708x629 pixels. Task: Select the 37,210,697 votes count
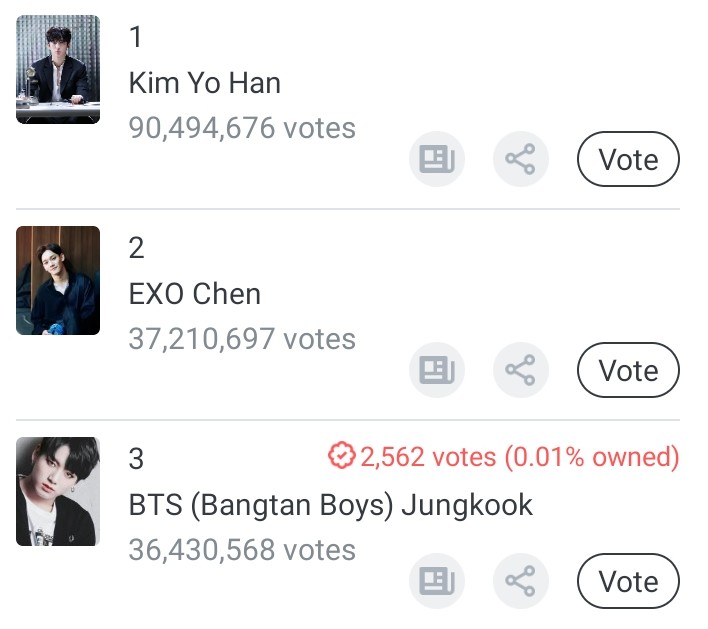242,339
